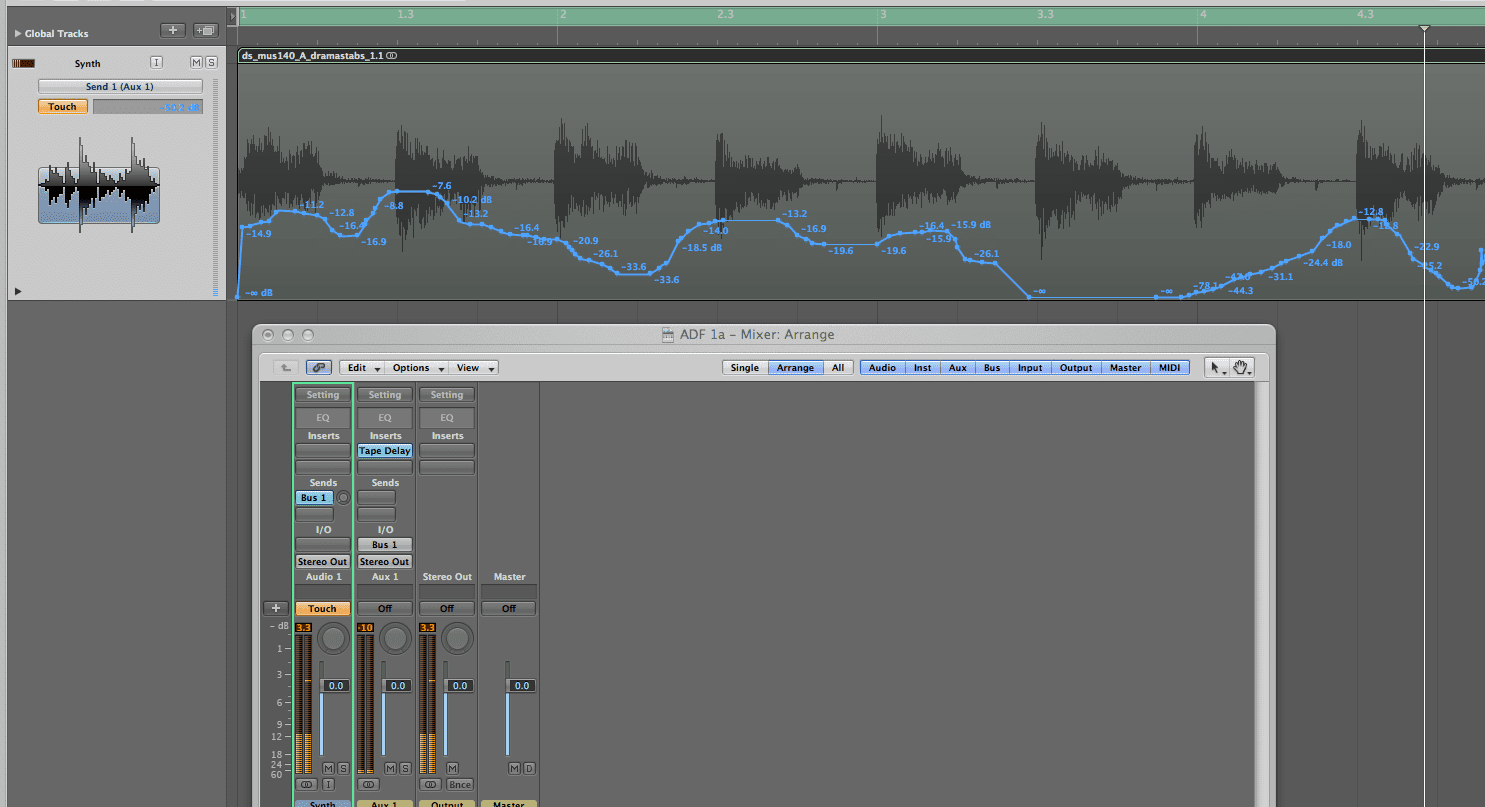The width and height of the screenshot is (1485, 807).
Task: Click the add track plus button
Action: coord(172,31)
